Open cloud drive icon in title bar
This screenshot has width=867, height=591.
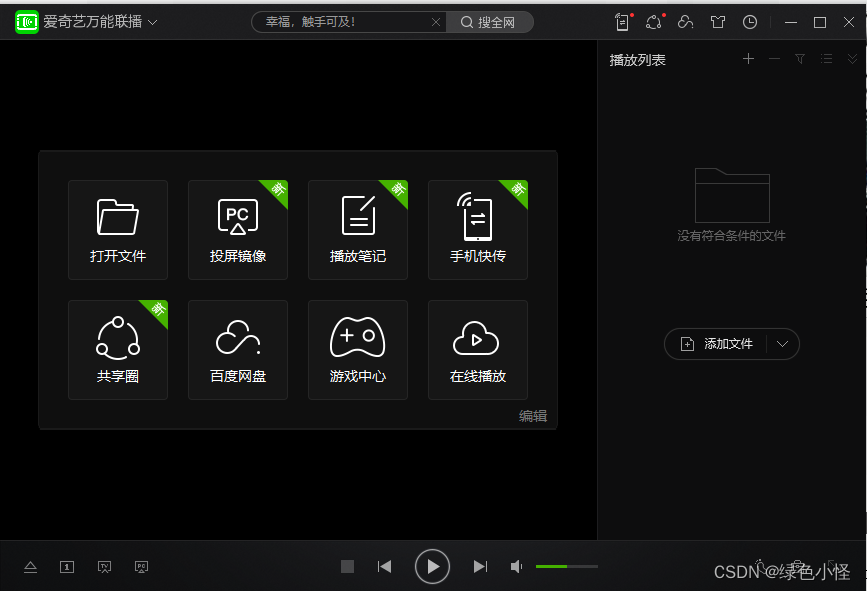click(x=686, y=22)
